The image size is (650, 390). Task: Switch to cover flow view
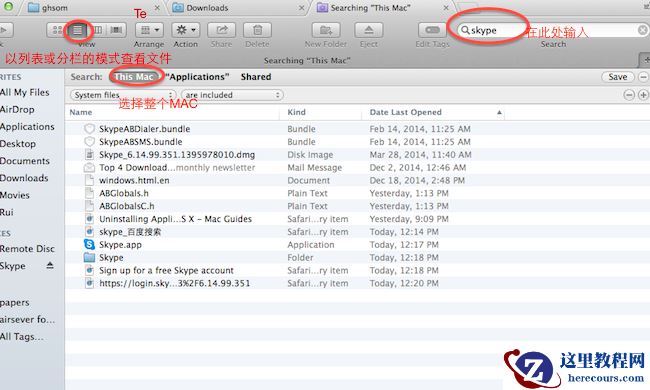click(117, 30)
